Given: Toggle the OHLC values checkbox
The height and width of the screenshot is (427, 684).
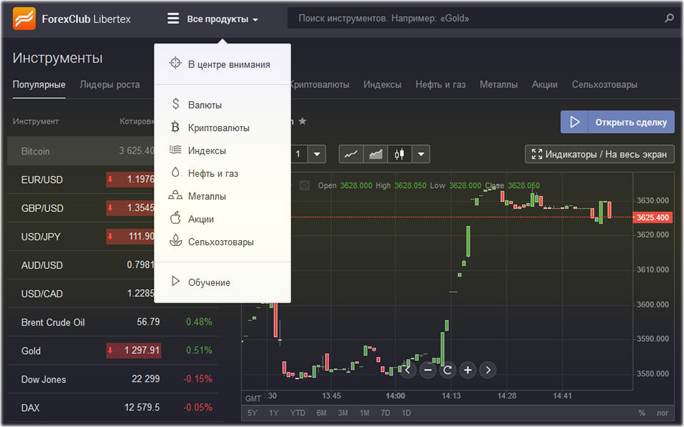Looking at the screenshot, I should point(305,185).
